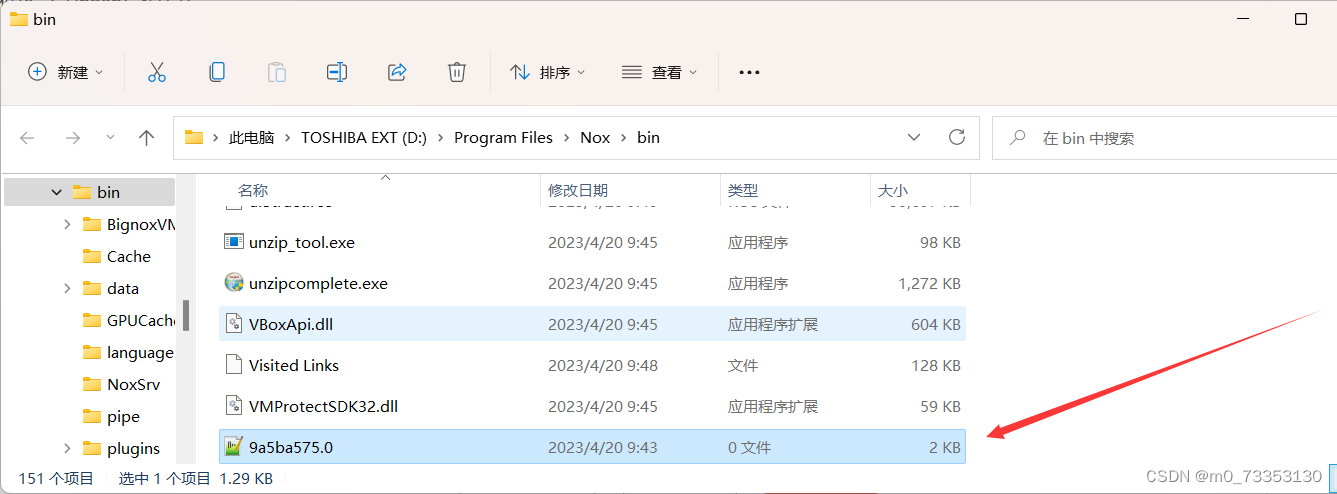Screen dimensions: 1337x494
Task: Click Visited Links file icon
Action: point(234,365)
